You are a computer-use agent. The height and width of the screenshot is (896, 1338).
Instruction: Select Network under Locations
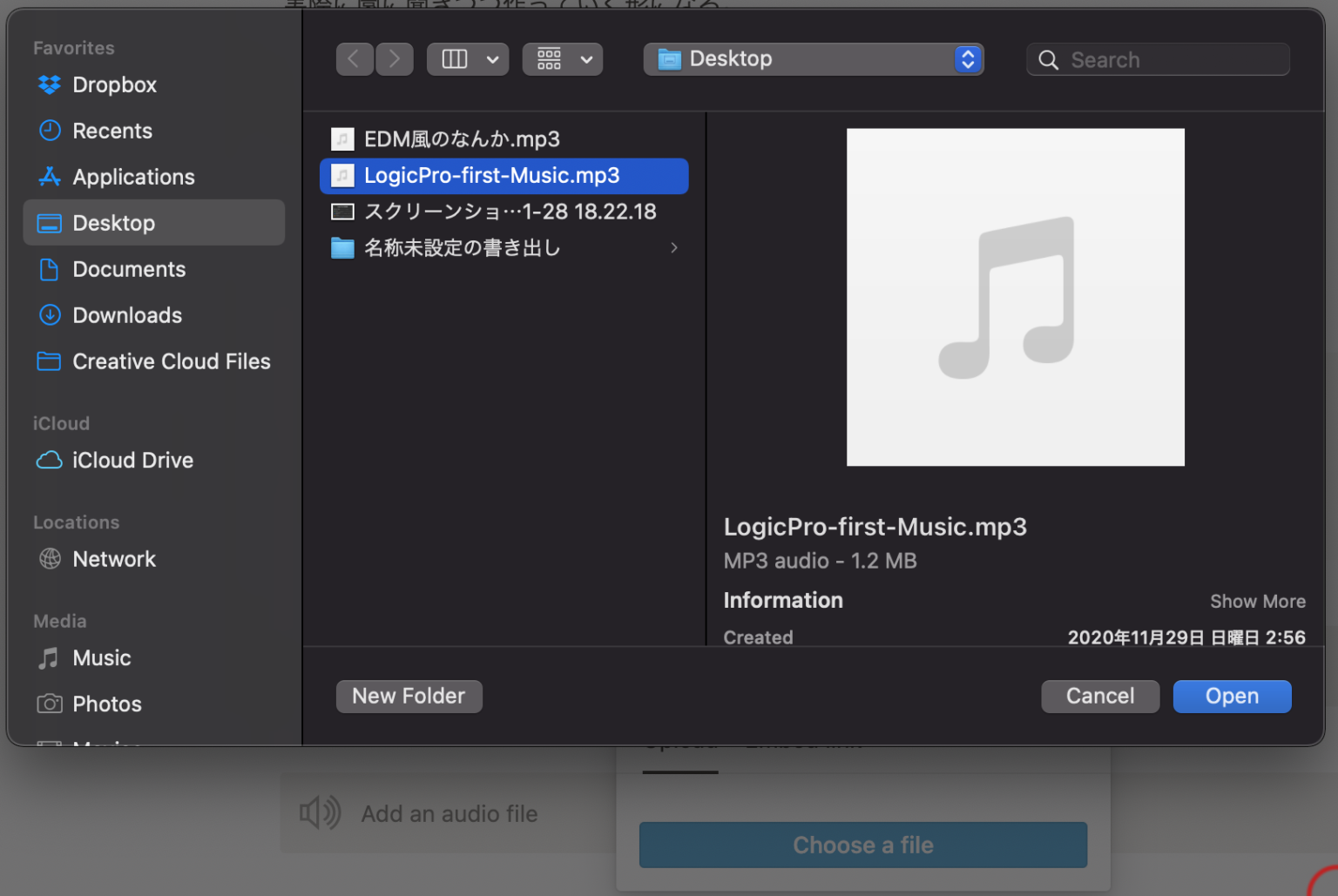[x=114, y=559]
